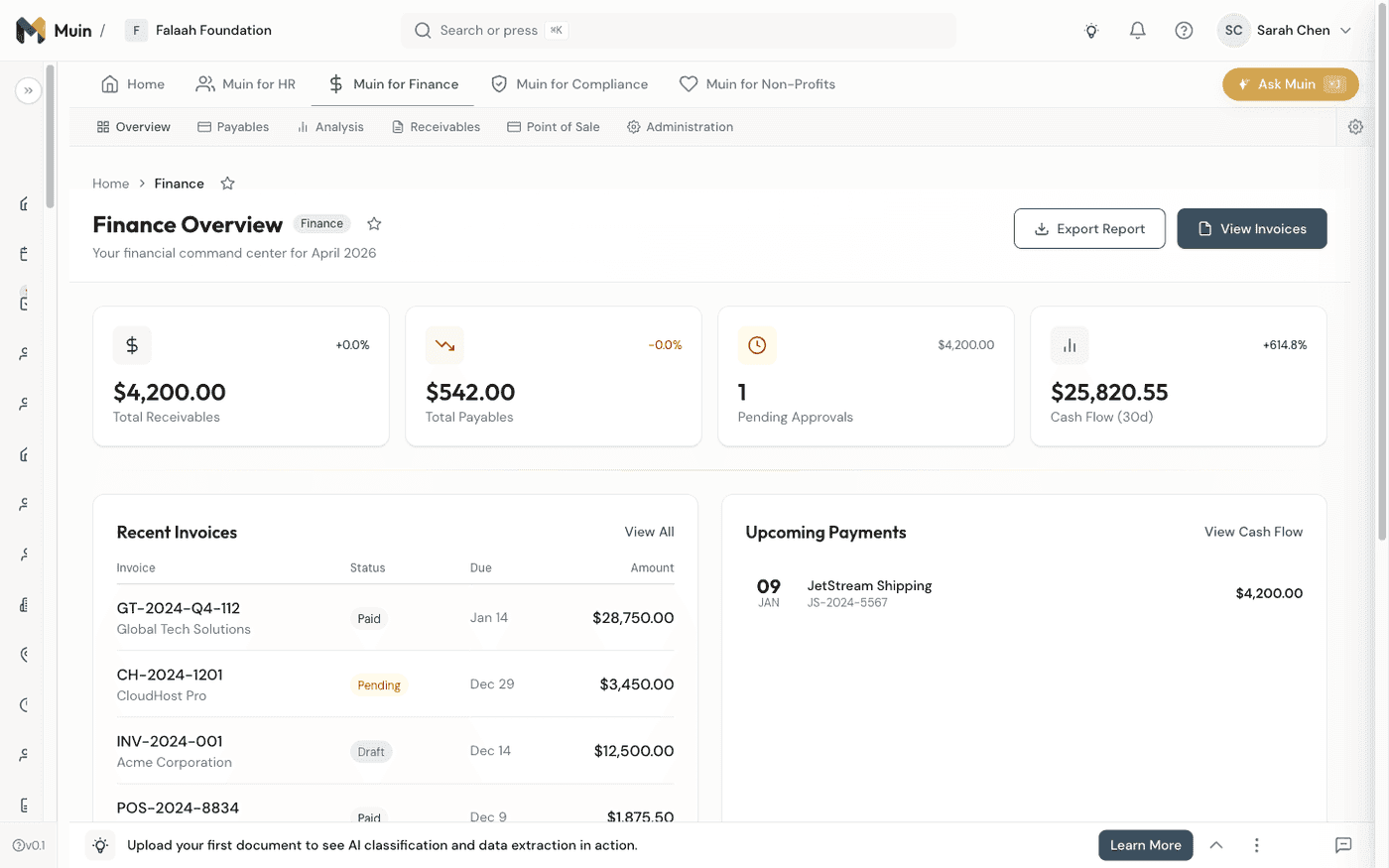Screen dimensions: 1389x868
Task: Toggle the star in the Finance breadcrumb
Action: (227, 184)
